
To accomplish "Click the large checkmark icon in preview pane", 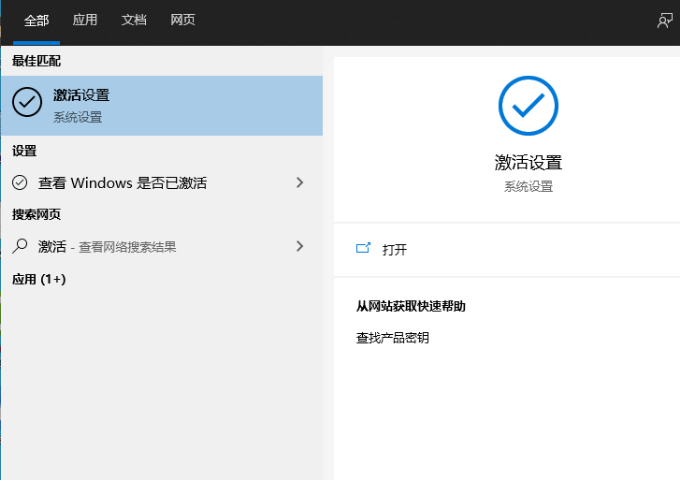I will 528,106.
